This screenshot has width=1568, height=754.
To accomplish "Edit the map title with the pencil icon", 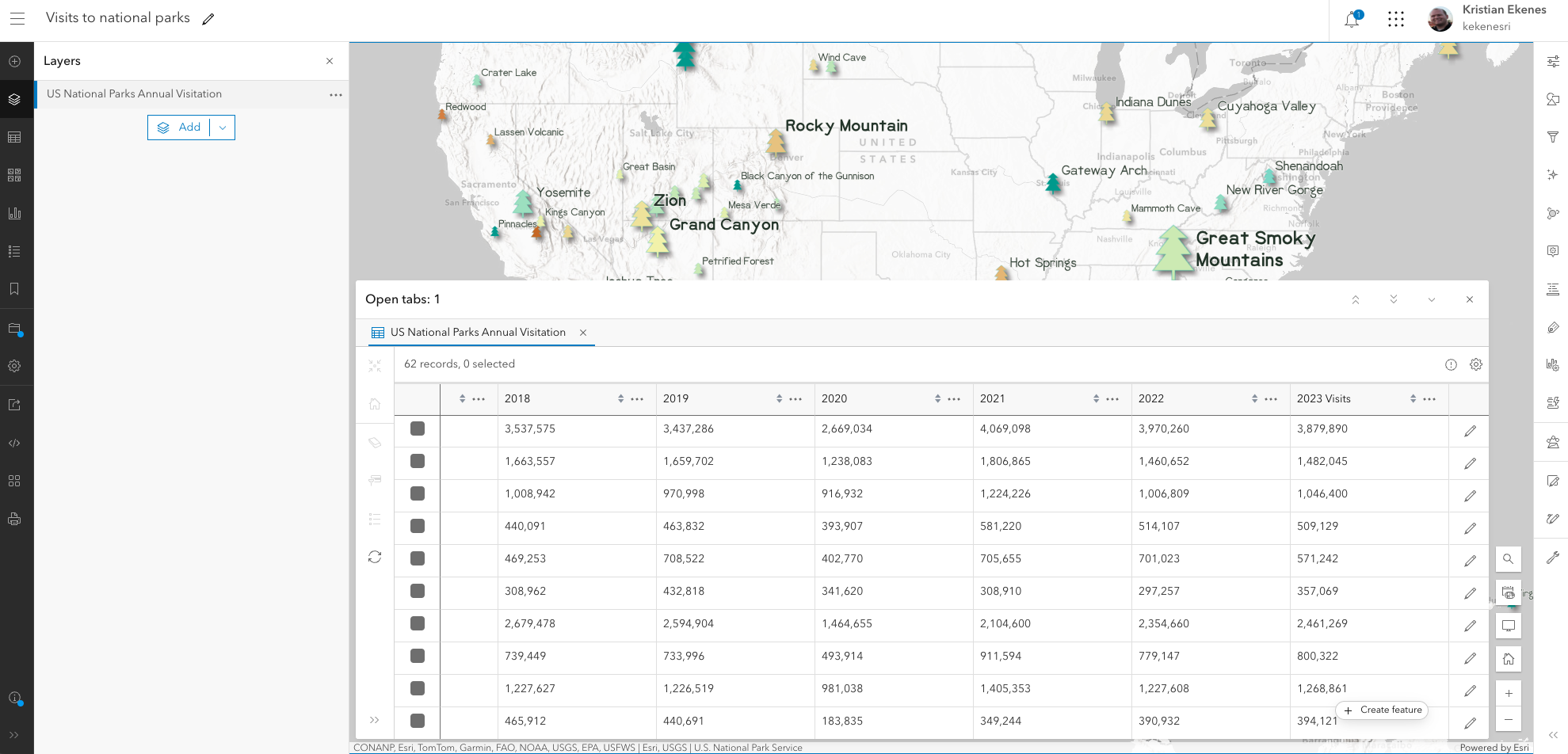I will coord(208,17).
